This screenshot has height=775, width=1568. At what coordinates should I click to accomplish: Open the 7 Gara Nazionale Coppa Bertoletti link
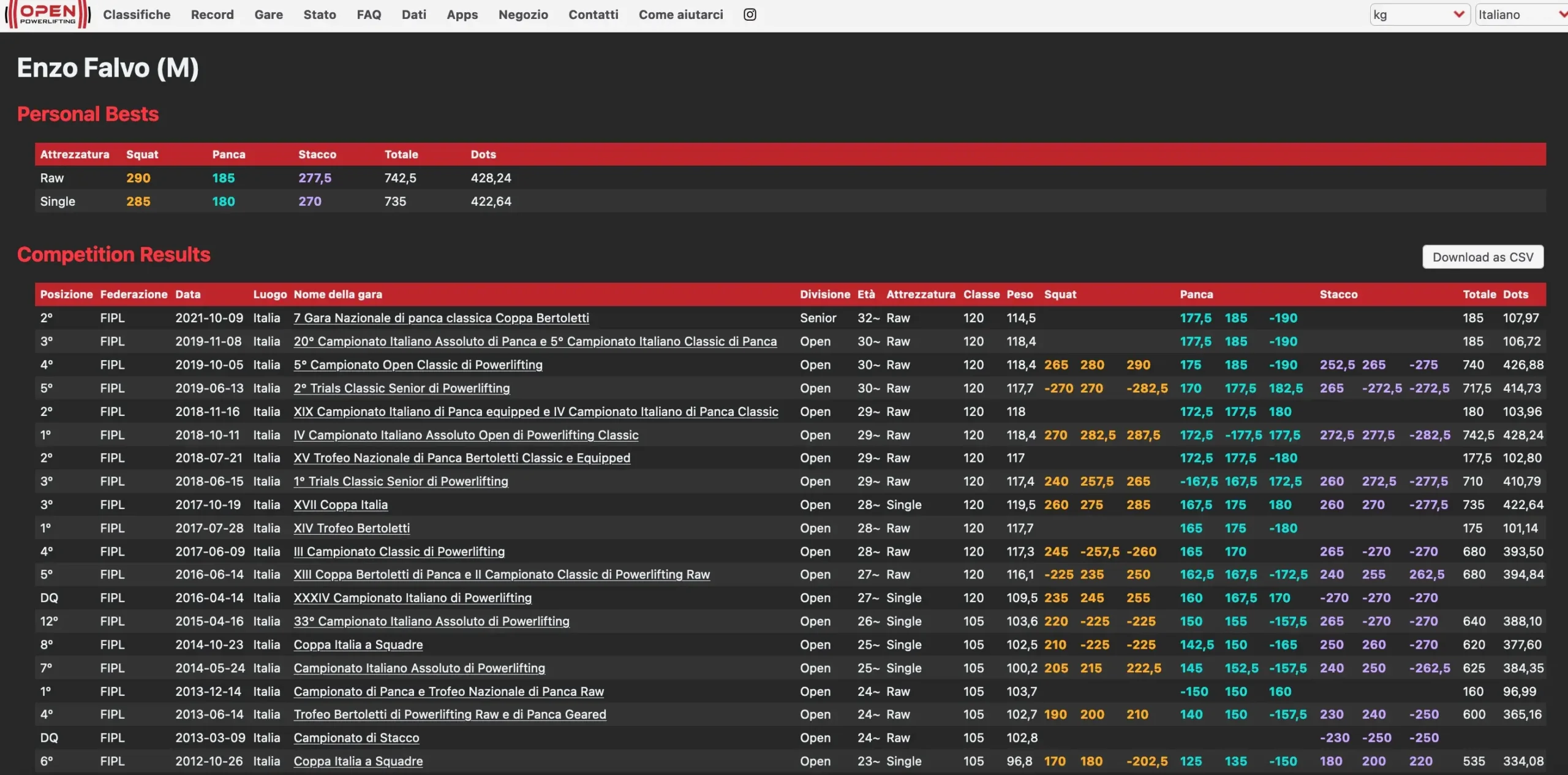441,318
